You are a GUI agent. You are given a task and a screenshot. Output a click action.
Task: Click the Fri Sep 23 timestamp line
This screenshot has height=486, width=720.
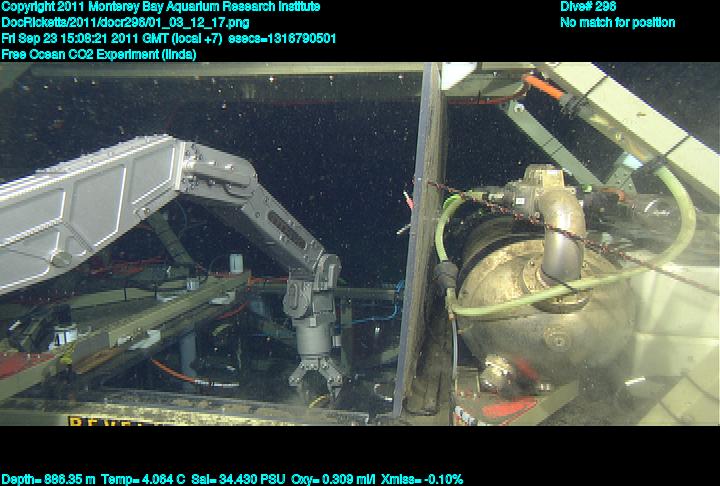click(183, 39)
